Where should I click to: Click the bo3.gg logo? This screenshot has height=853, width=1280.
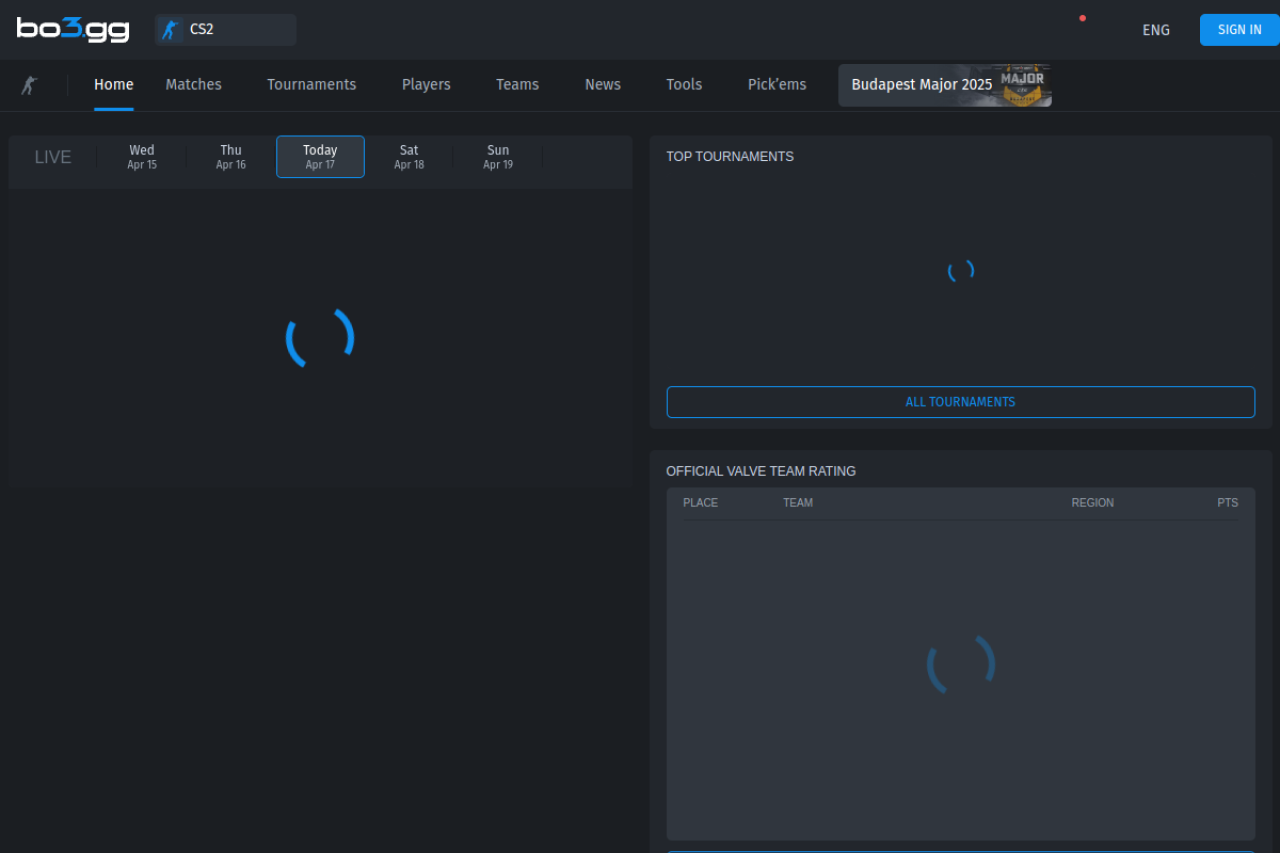tap(73, 29)
